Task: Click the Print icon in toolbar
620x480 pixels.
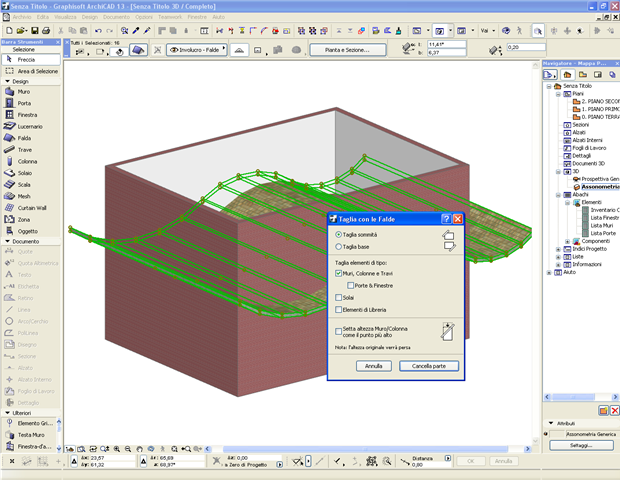Action: click(46, 30)
